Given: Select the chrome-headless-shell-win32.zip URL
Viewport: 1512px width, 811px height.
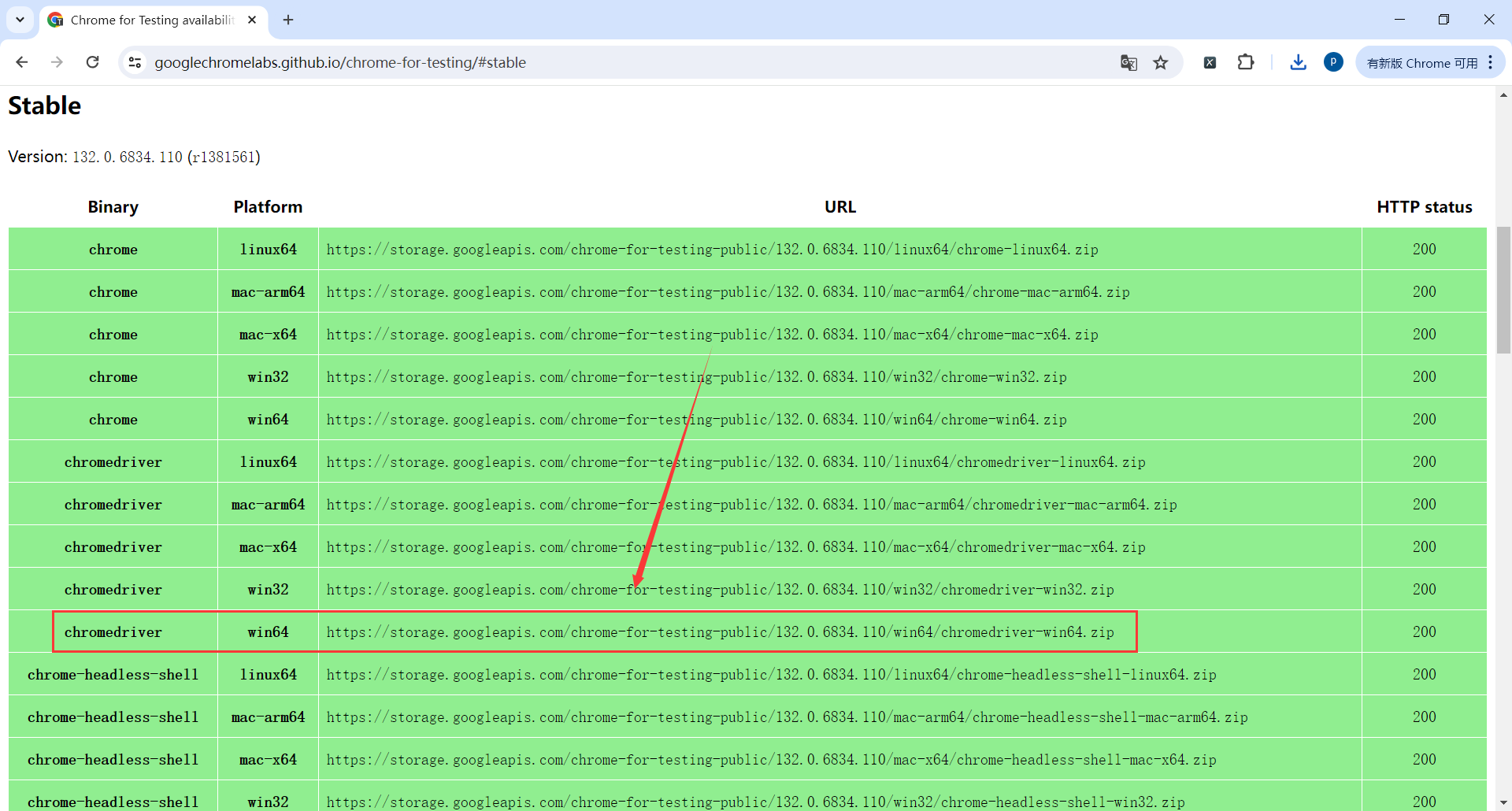Looking at the screenshot, I should coord(756,802).
